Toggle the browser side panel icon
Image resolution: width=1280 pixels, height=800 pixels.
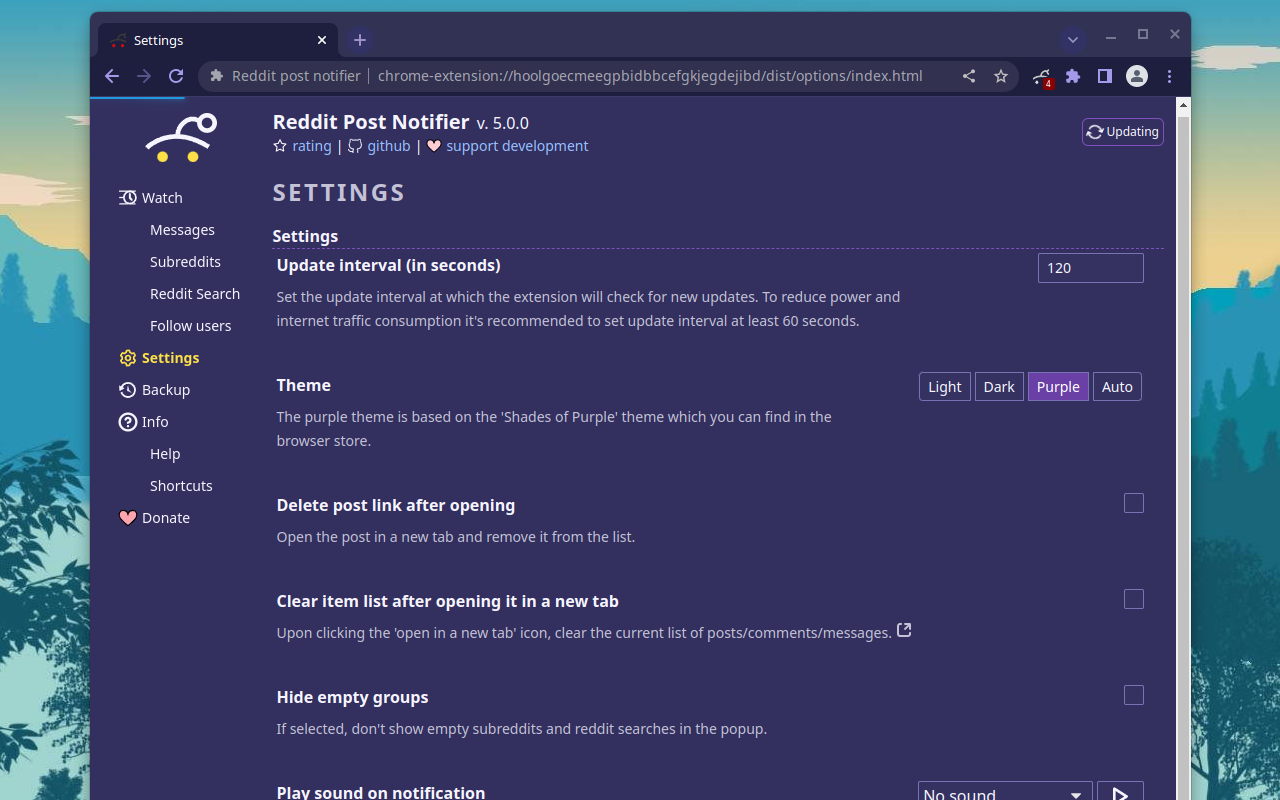1105,76
